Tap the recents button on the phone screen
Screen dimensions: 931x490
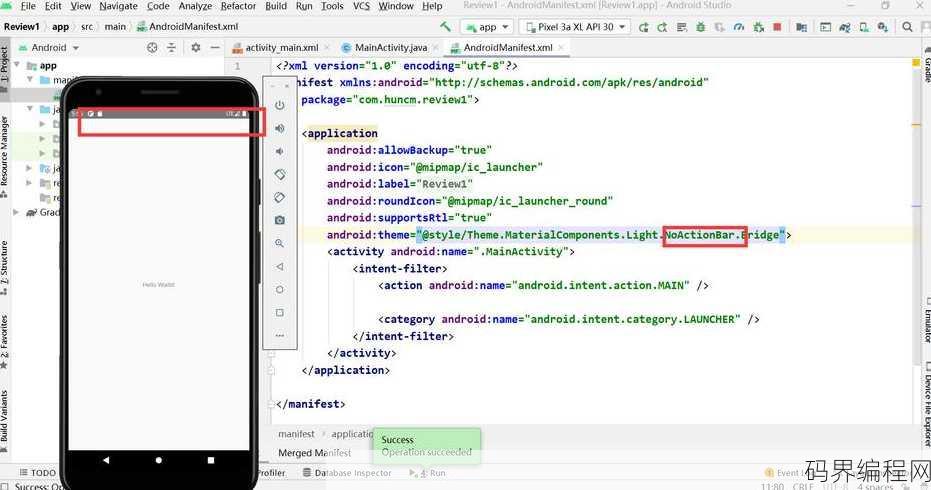click(211, 460)
